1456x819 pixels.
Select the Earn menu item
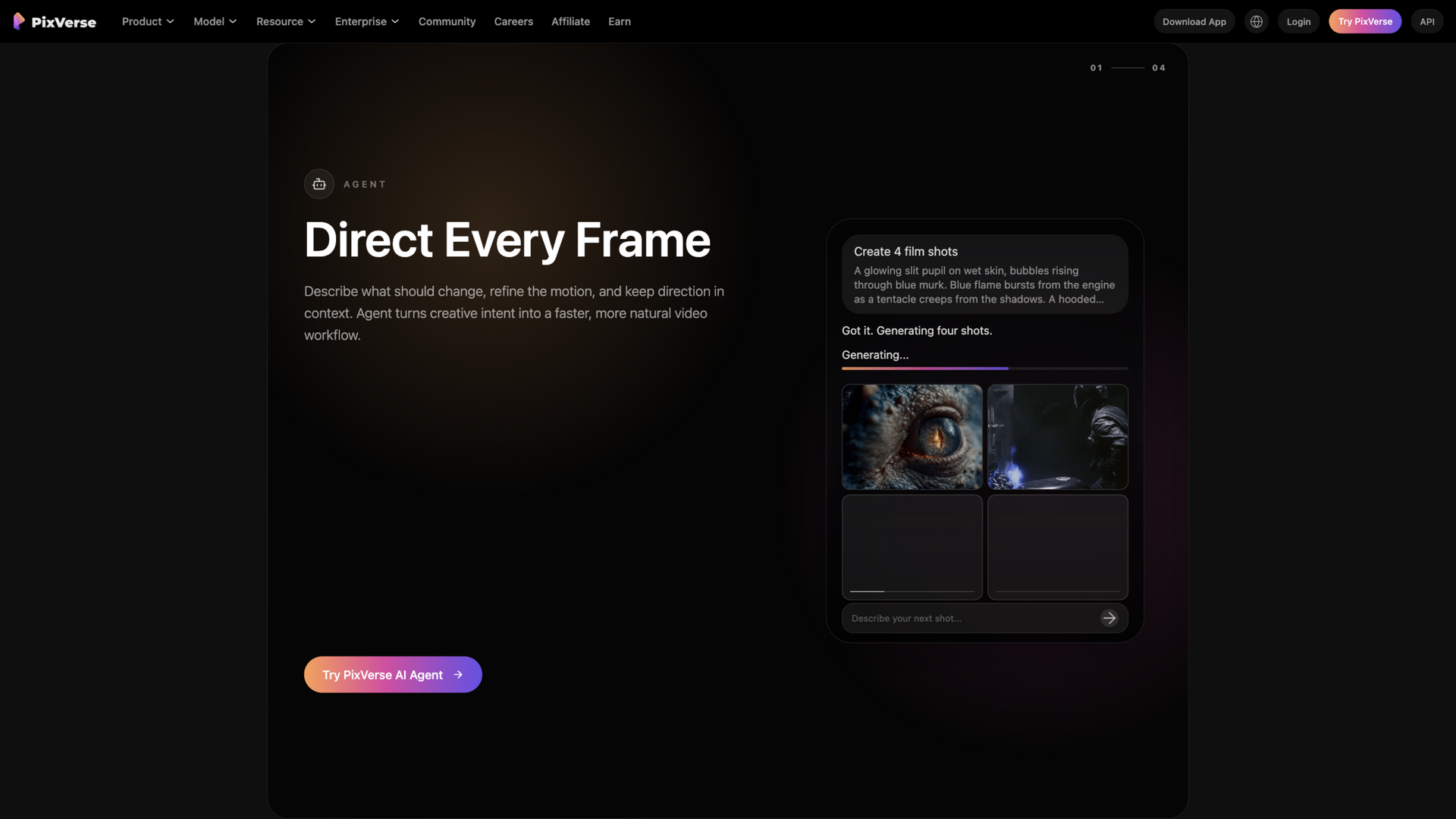[620, 21]
